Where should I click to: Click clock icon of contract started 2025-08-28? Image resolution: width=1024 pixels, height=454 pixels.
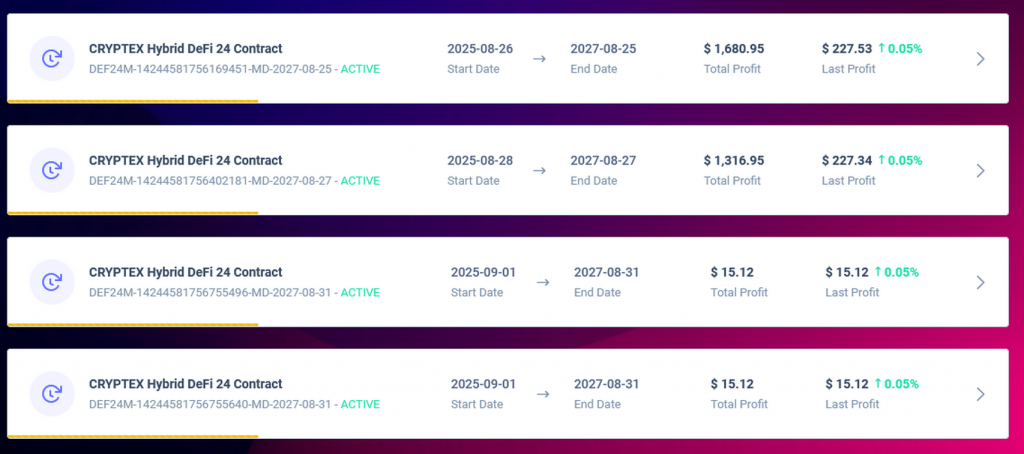[50, 170]
